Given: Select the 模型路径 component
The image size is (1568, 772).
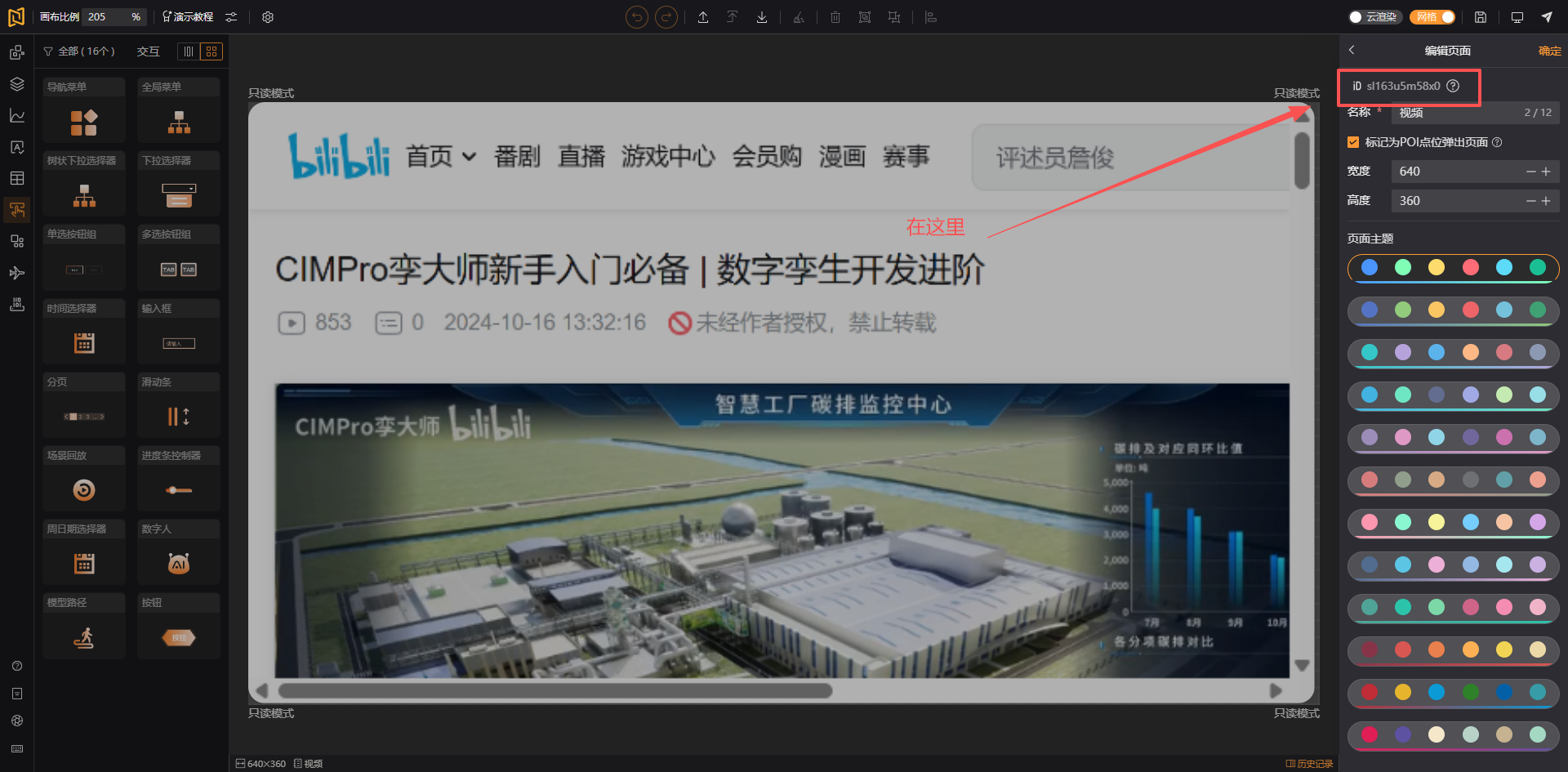Looking at the screenshot, I should pyautogui.click(x=84, y=626).
